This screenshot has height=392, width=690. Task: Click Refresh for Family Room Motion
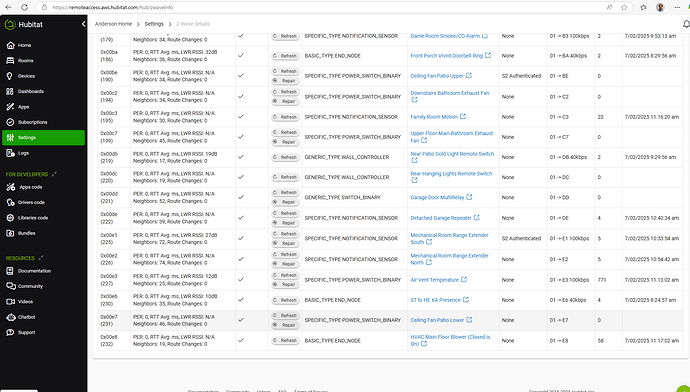(x=285, y=117)
